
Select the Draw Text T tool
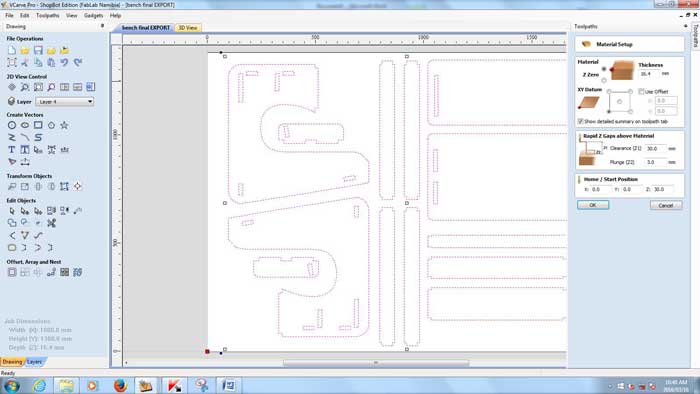click(12, 150)
